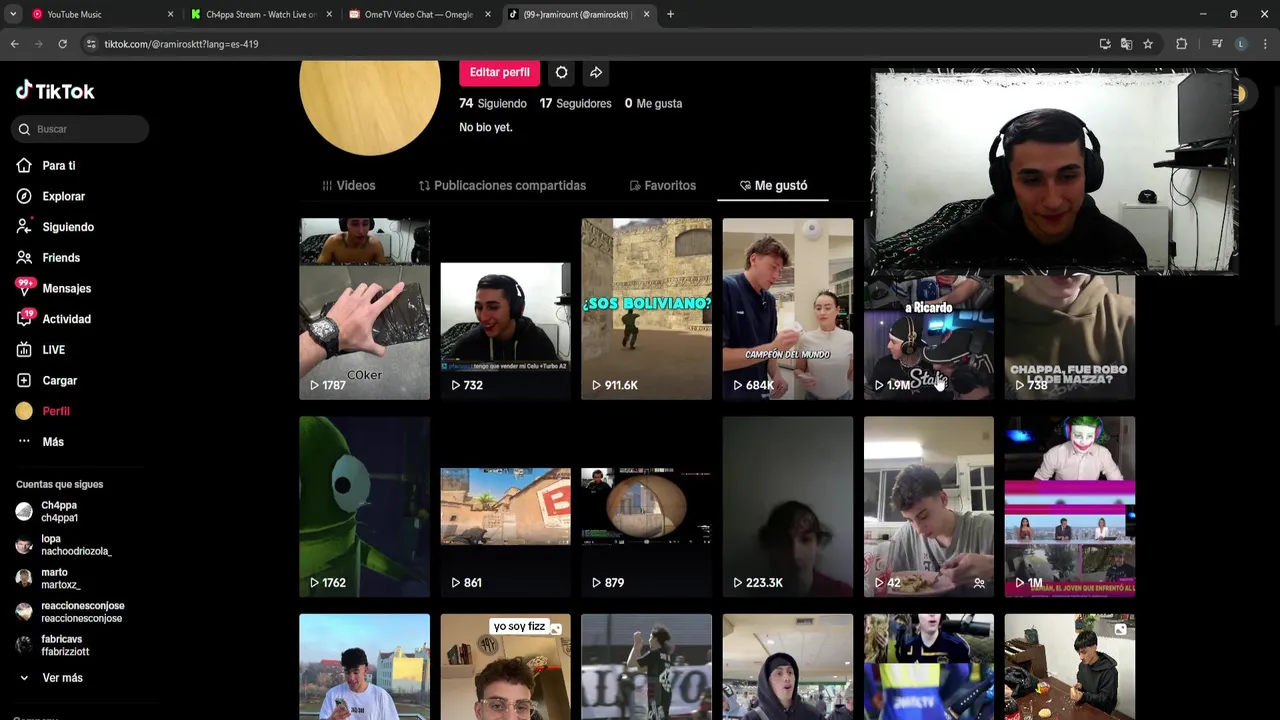
Task: Bookmark this page with star icon
Action: [x=1148, y=44]
